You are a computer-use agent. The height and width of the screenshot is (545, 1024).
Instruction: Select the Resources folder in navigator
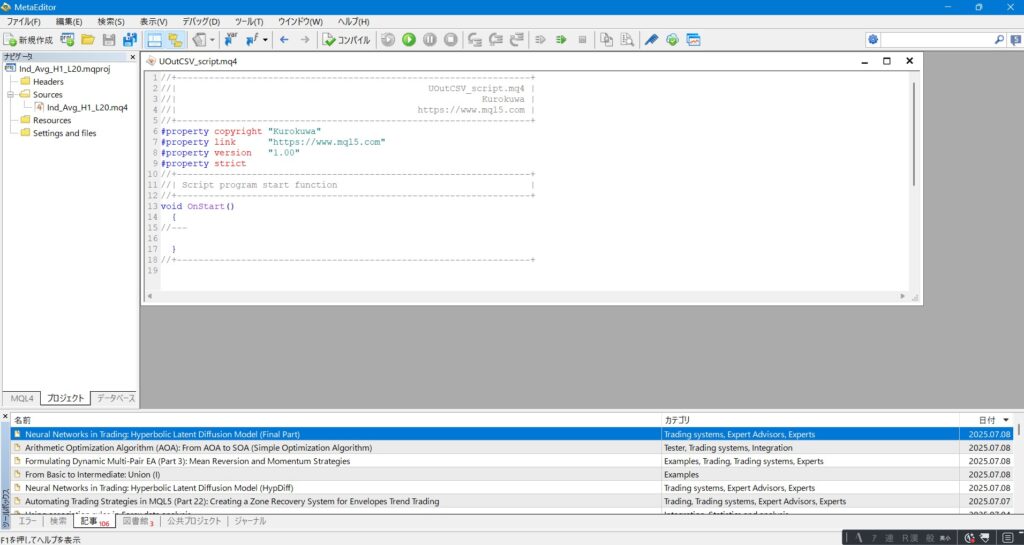coord(52,120)
